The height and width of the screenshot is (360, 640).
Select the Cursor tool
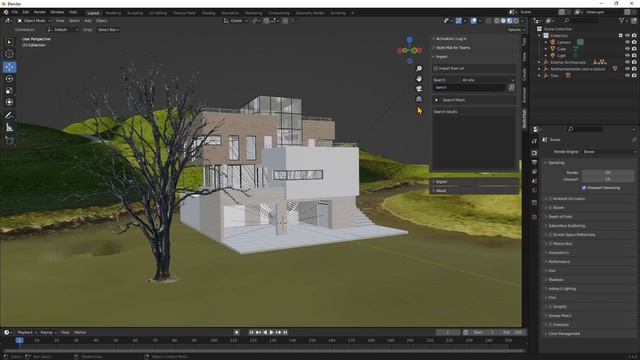(x=9, y=53)
